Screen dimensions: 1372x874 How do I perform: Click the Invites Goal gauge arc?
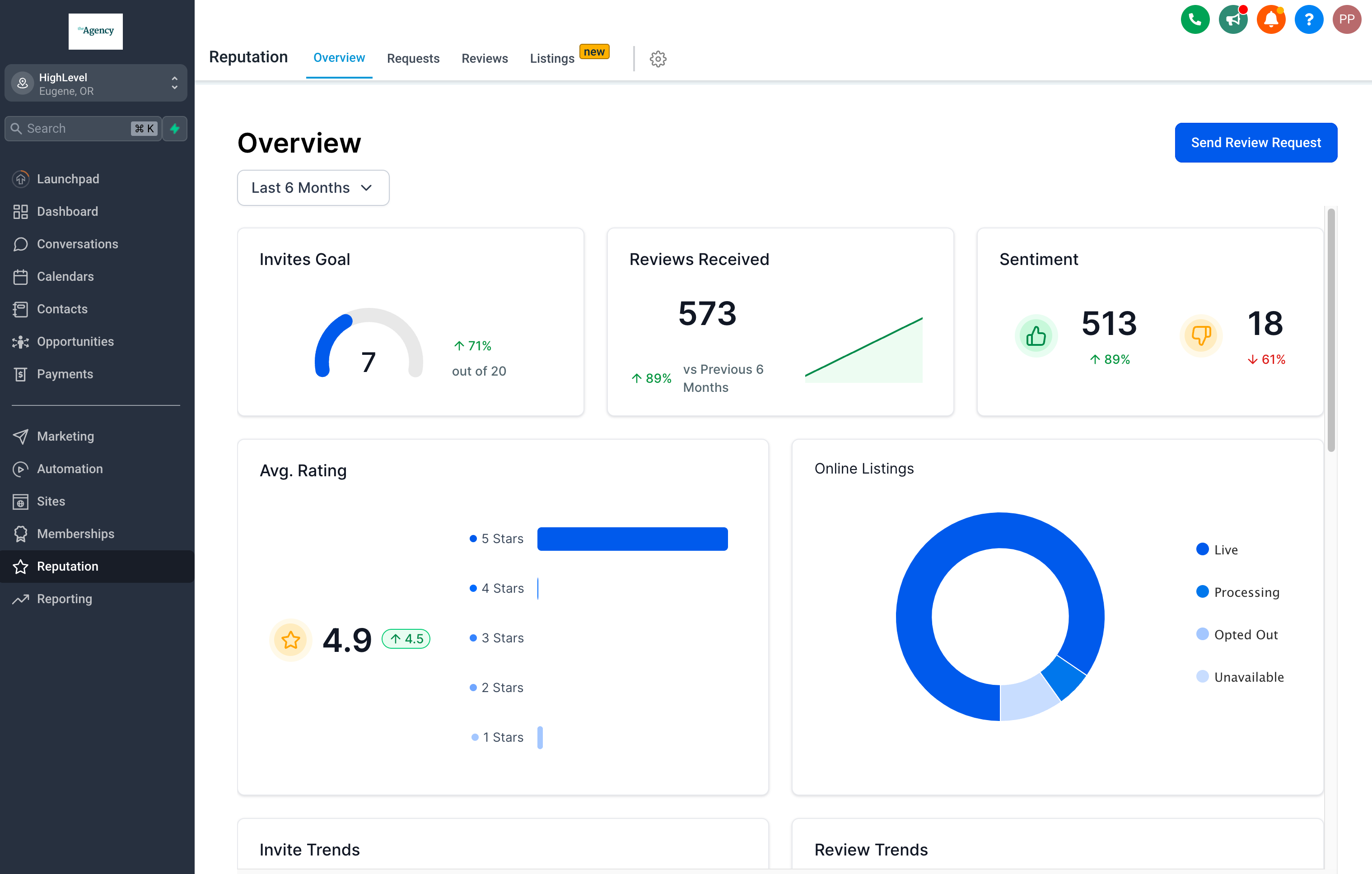369,342
